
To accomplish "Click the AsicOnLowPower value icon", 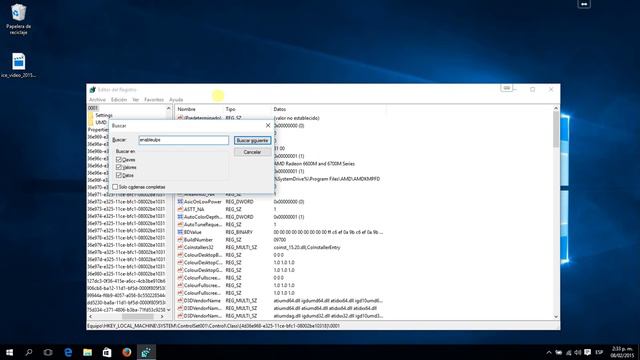I will (180, 202).
